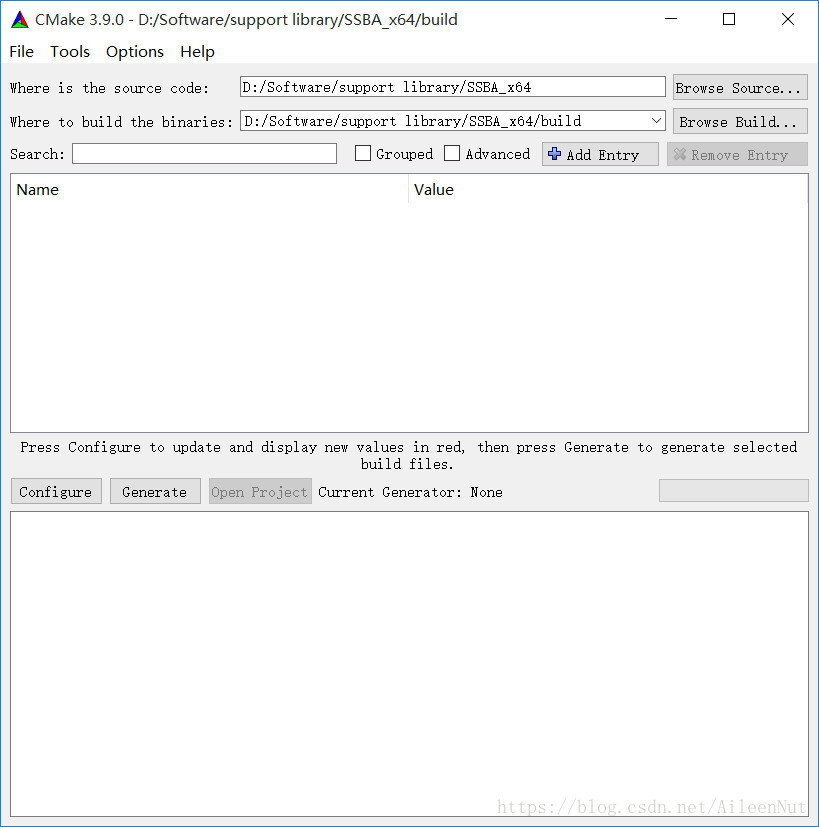Click inside the output log pane
Screen dimensions: 819x827
pyautogui.click(x=409, y=664)
